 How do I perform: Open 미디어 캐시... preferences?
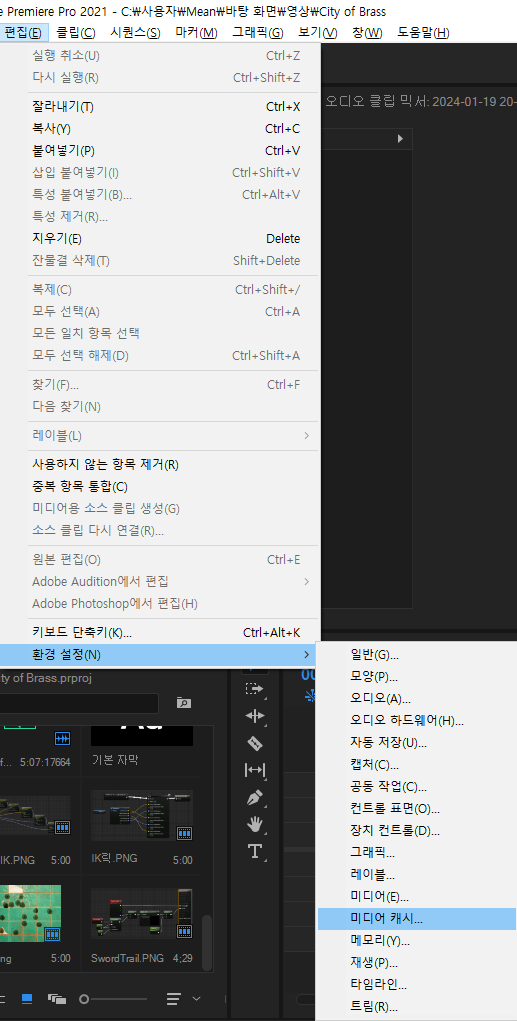tap(417, 919)
